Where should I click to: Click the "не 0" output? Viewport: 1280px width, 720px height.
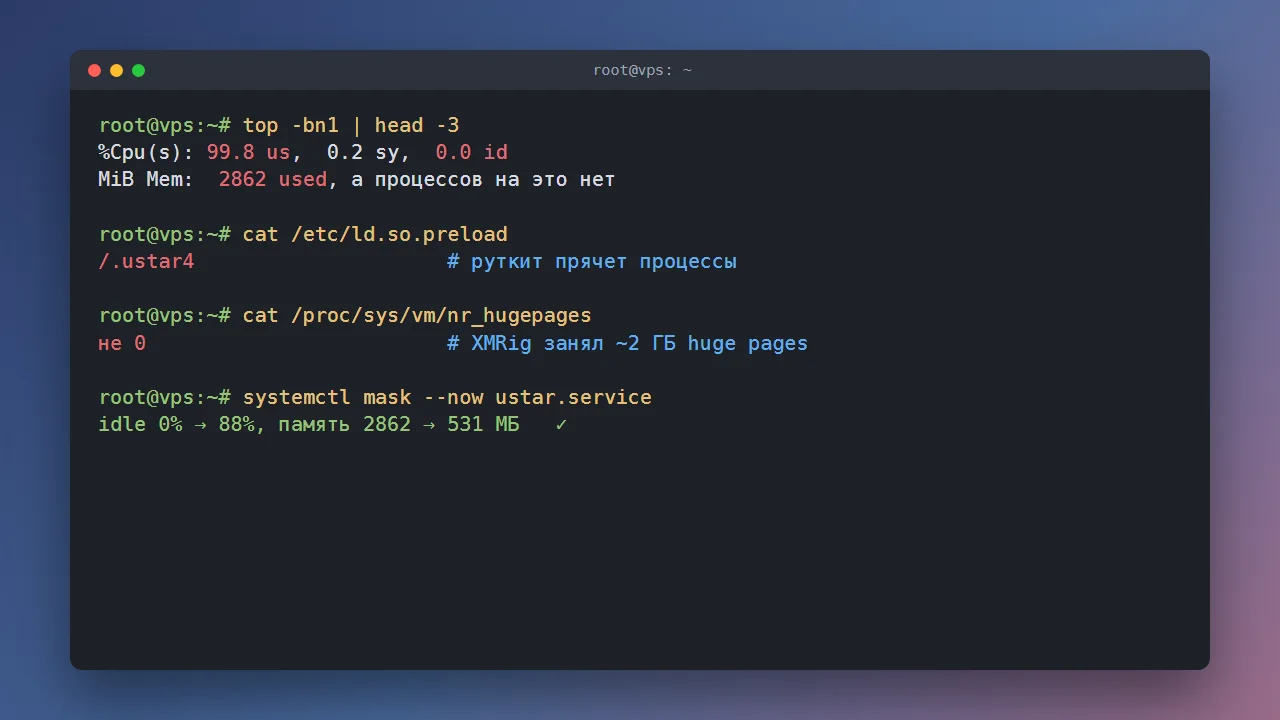[x=122, y=343]
